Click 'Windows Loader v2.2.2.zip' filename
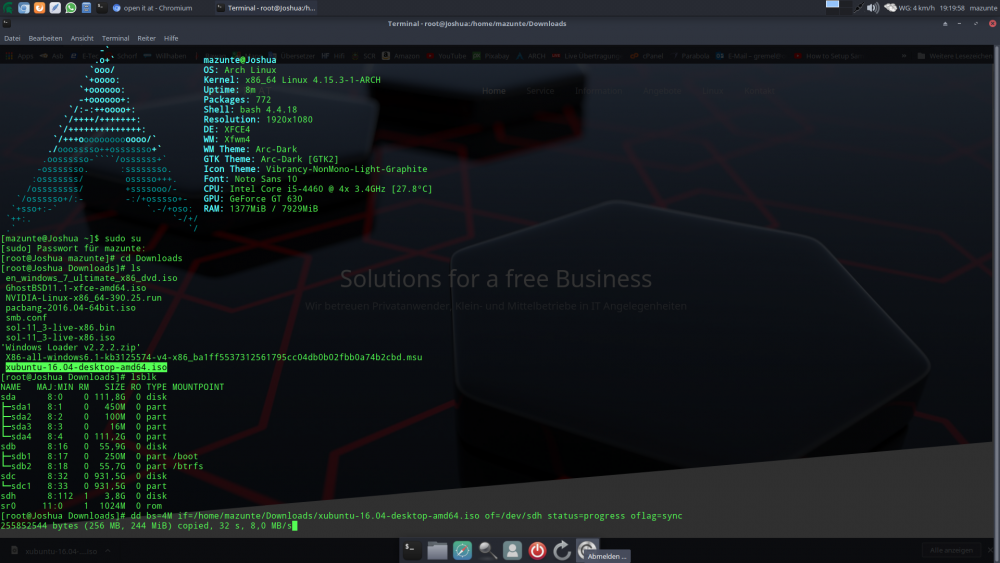The image size is (1000, 563). [x=71, y=347]
